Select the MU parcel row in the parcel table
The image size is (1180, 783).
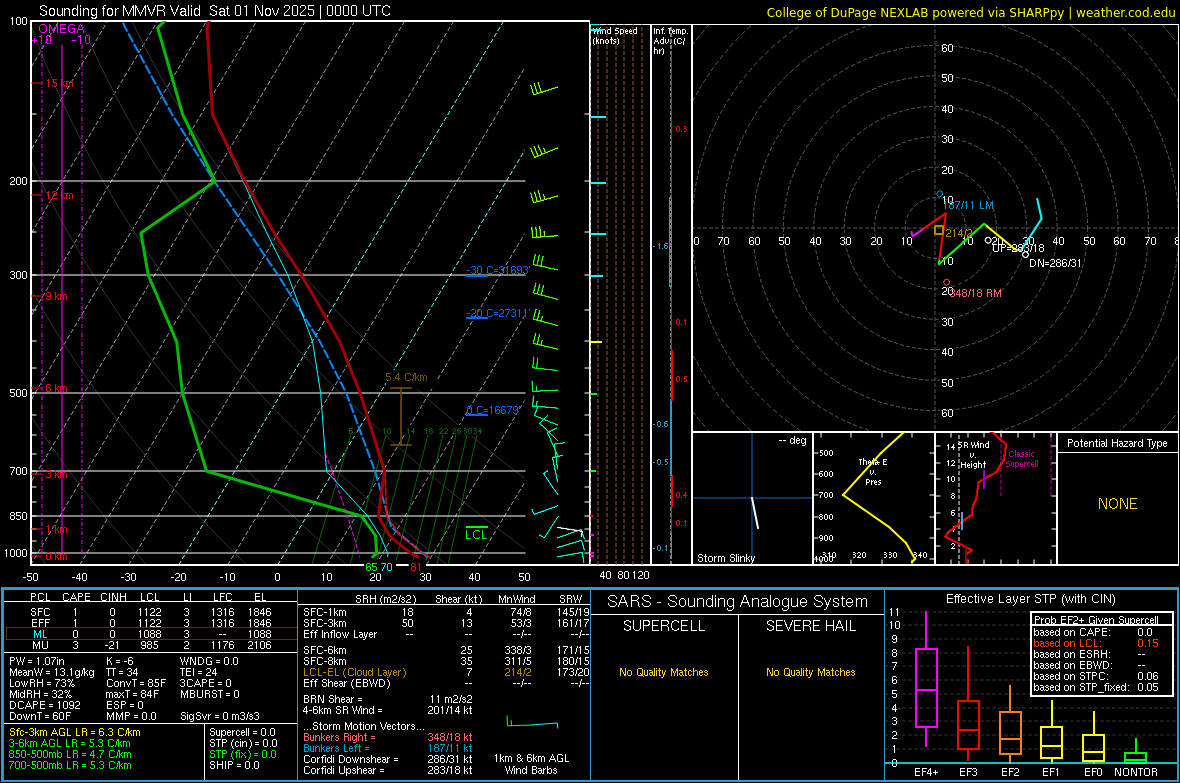(151, 645)
